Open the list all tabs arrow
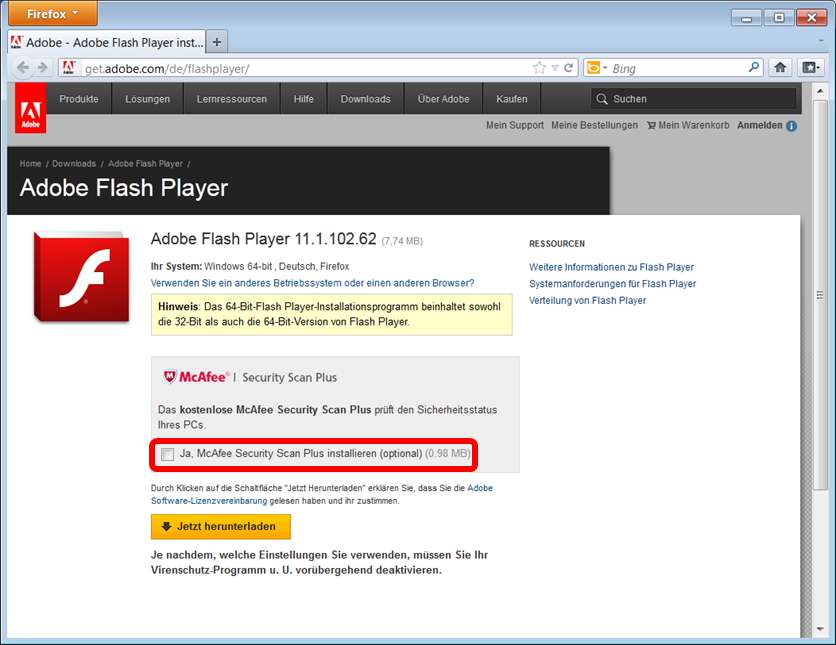The width and height of the screenshot is (836, 645). (821, 40)
